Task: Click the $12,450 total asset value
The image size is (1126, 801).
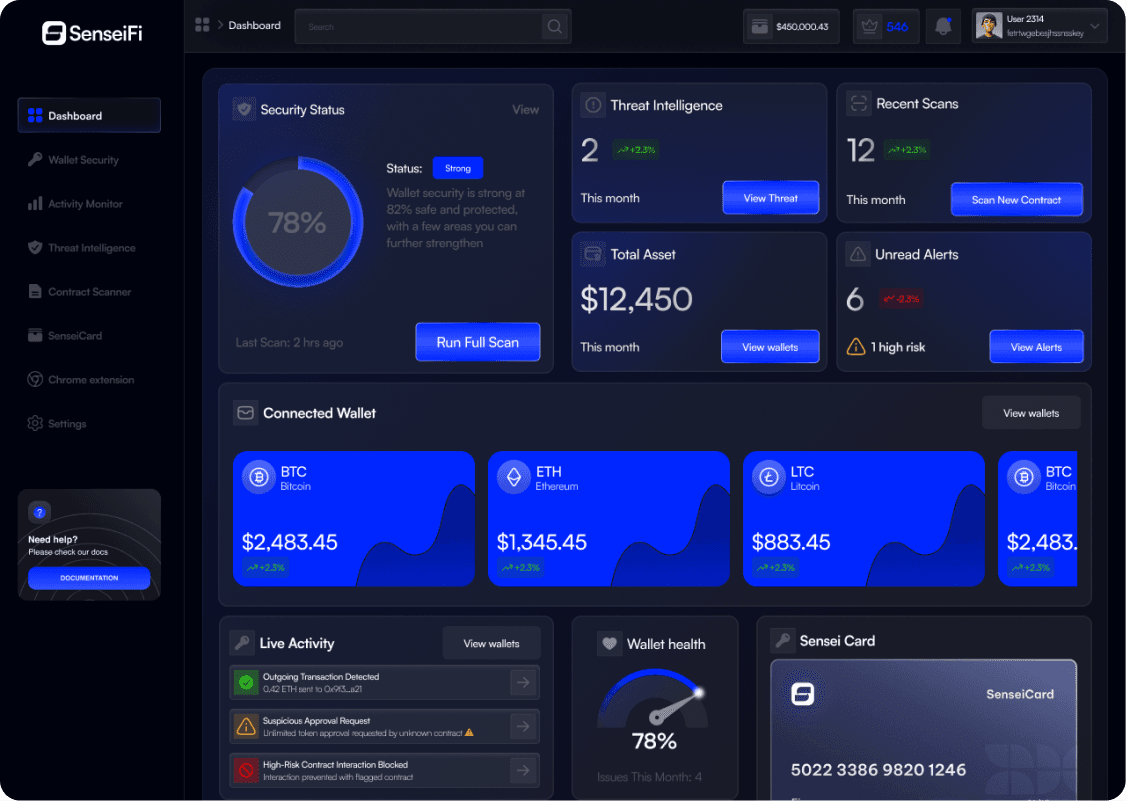Action: click(636, 299)
